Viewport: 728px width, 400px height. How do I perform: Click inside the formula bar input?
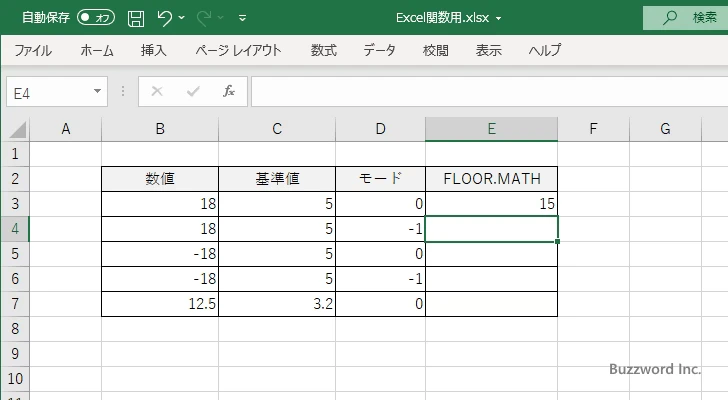[489, 92]
